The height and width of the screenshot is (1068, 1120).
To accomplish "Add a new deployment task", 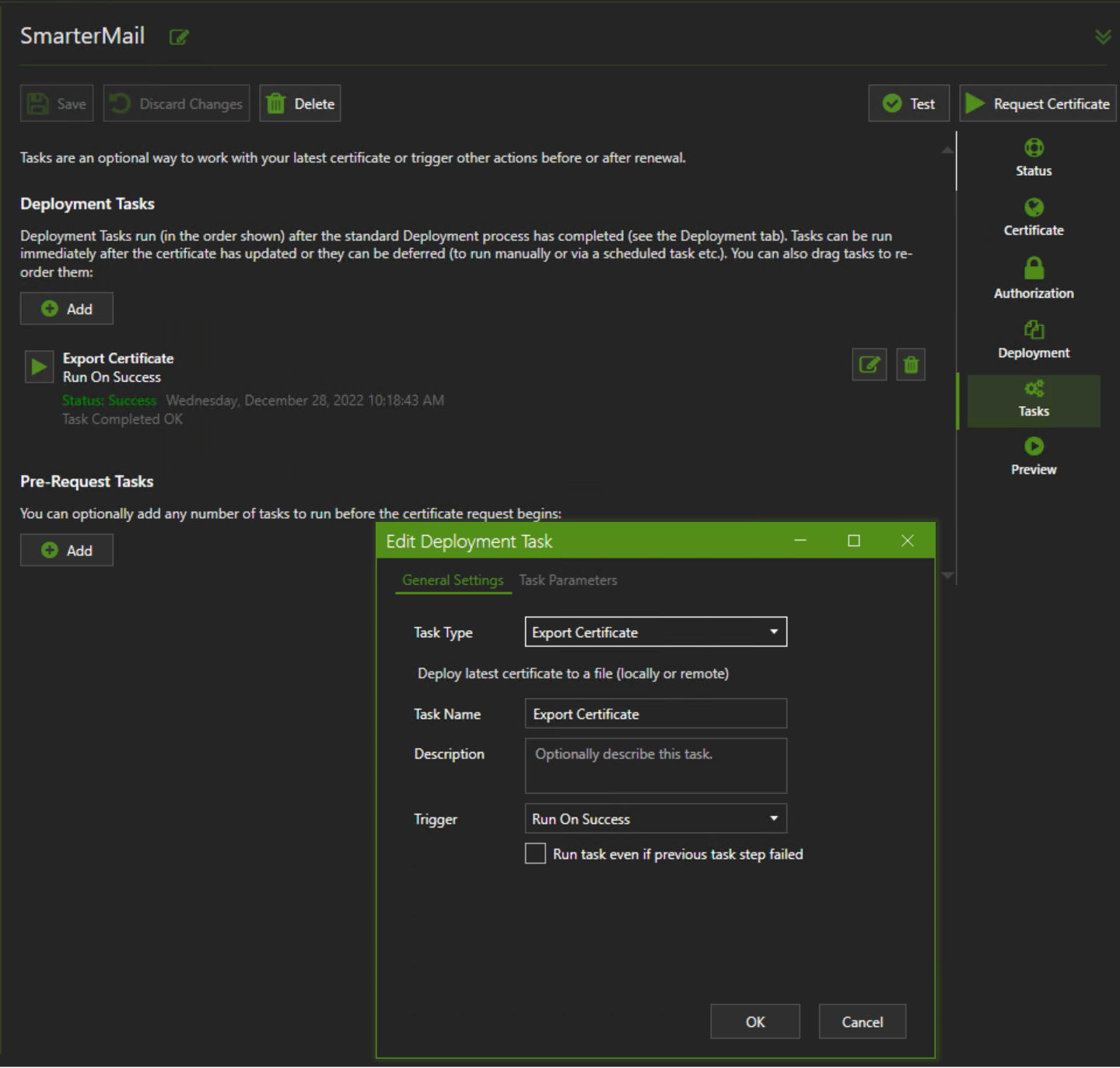I will [67, 309].
